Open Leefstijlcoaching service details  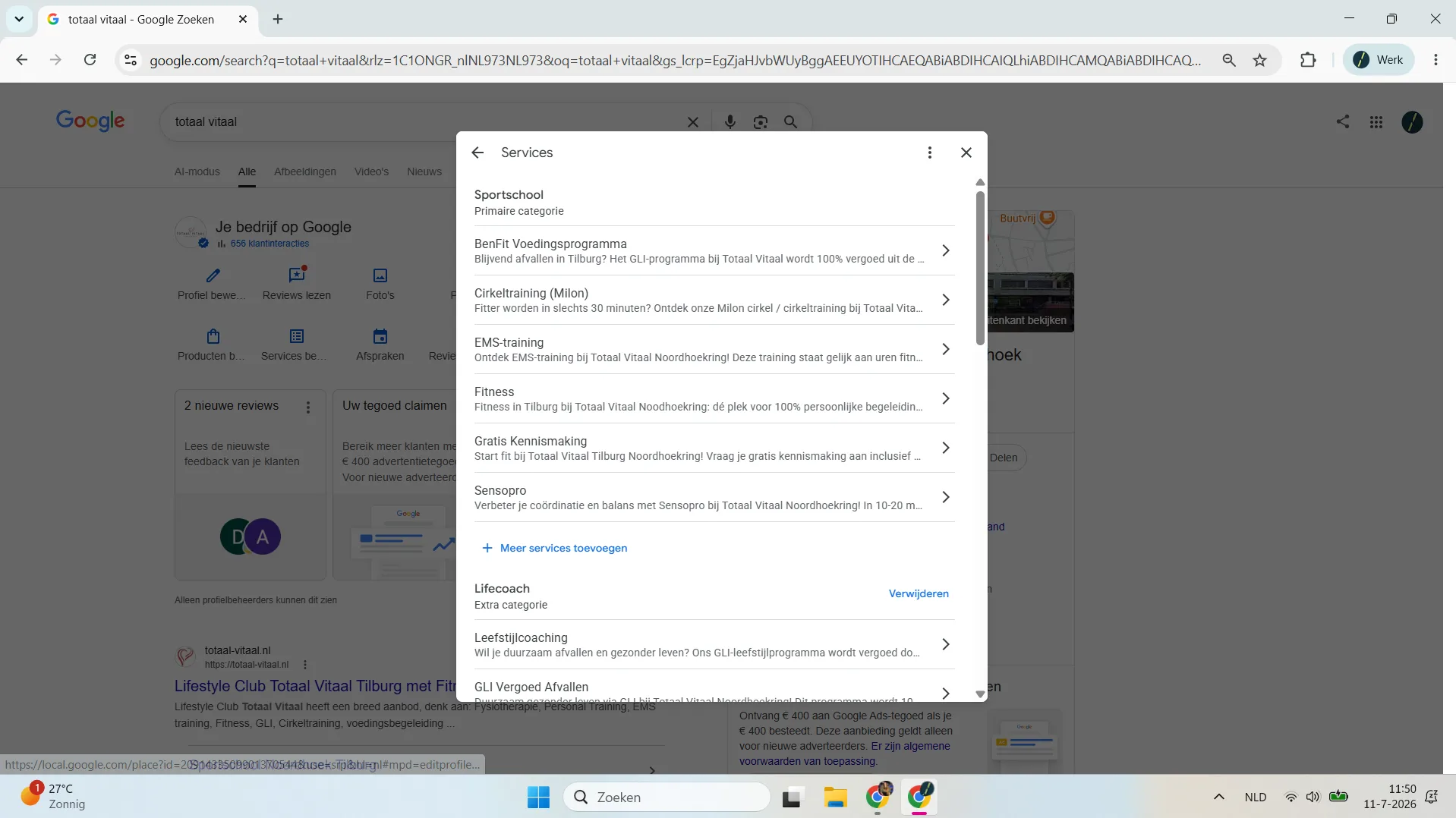pos(714,644)
